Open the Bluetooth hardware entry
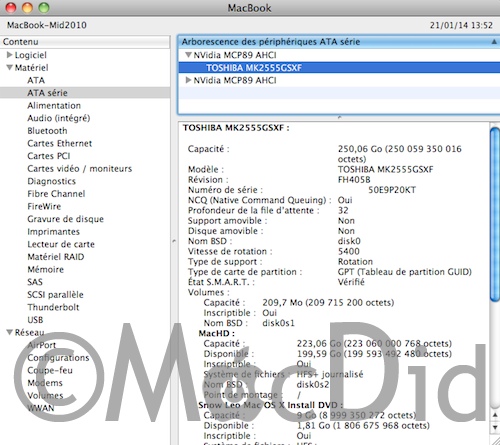Screen dimensions: 500x445 pyautogui.click(x=47, y=131)
